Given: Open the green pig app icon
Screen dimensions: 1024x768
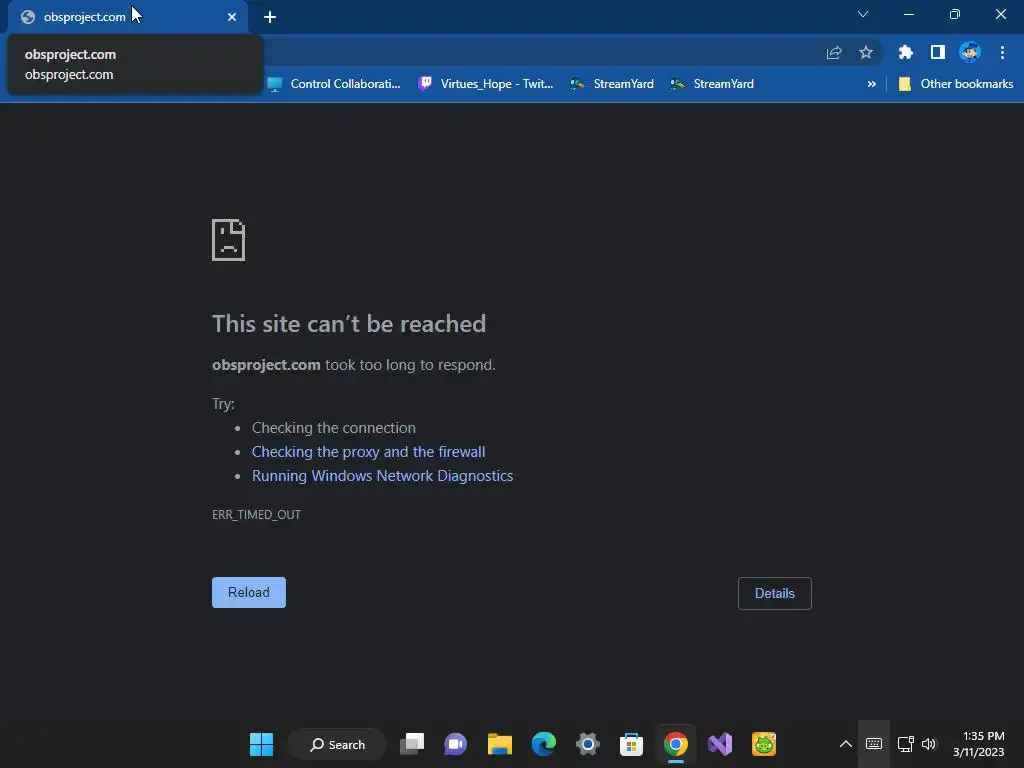Looking at the screenshot, I should 763,744.
